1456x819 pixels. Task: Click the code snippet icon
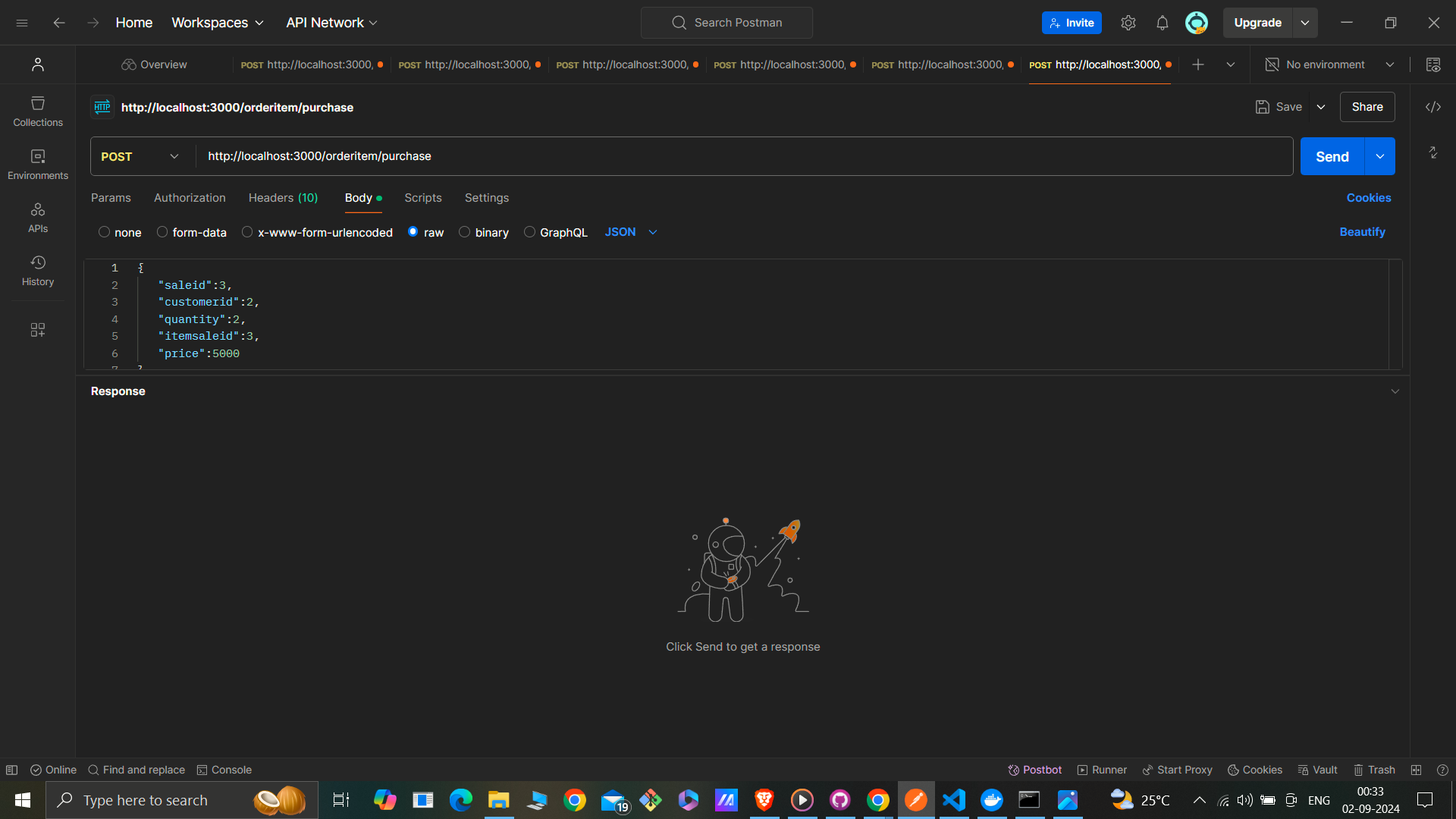1432,107
